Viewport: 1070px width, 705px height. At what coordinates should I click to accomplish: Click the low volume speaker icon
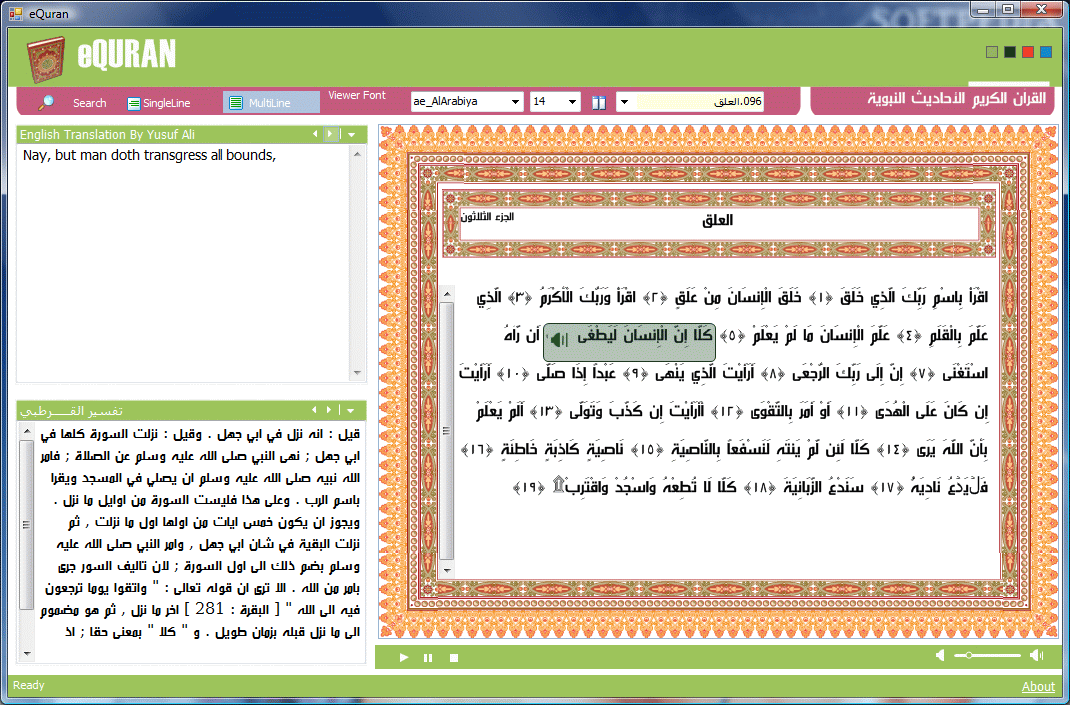pyautogui.click(x=941, y=655)
